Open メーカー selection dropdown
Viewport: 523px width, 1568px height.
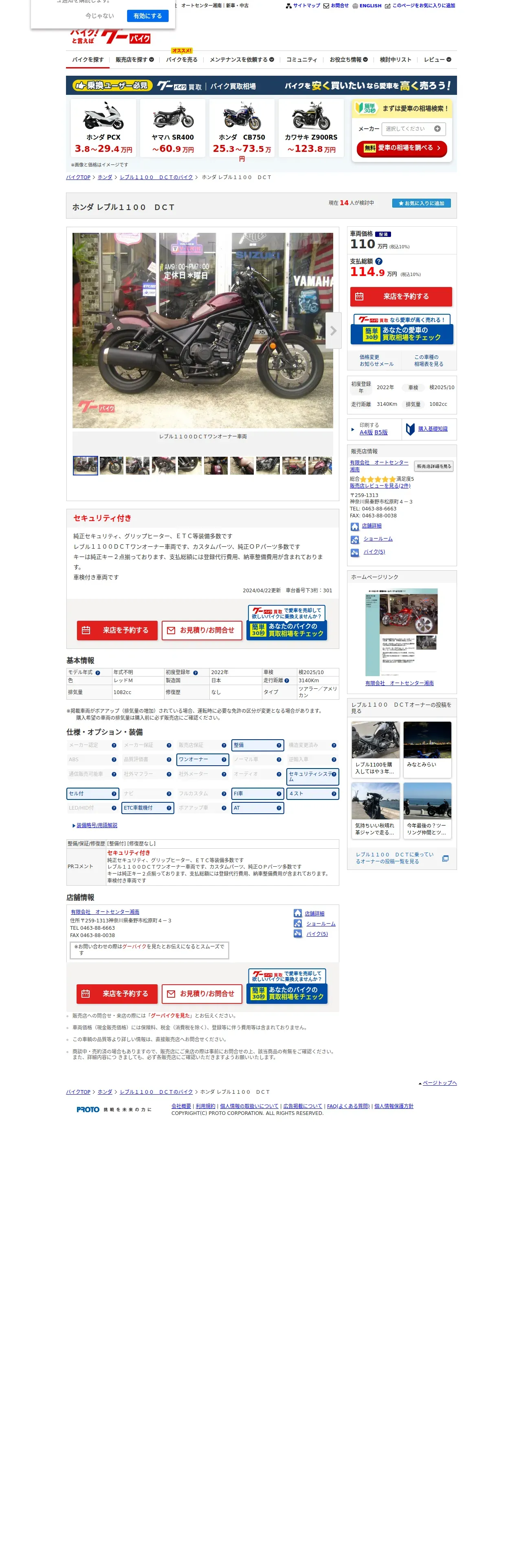coord(414,129)
